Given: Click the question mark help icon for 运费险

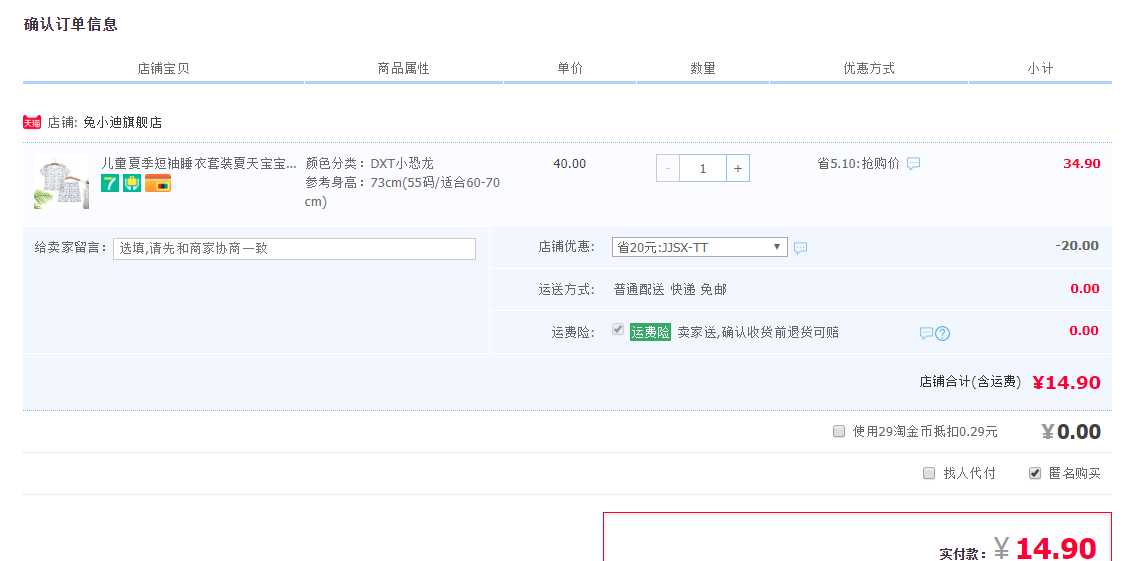Looking at the screenshot, I should coord(942,334).
